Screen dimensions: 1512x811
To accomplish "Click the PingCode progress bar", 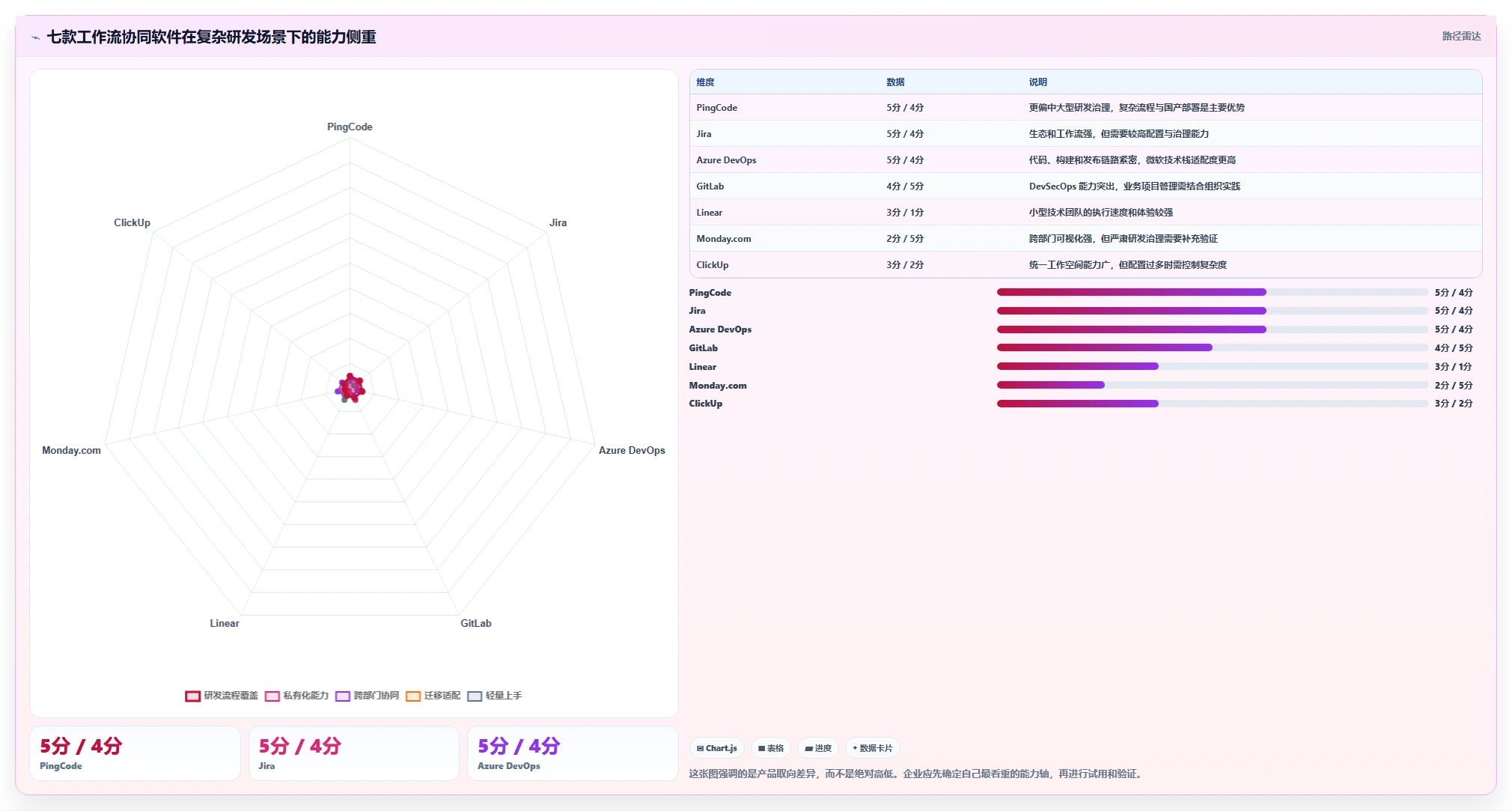I will 1213,292.
